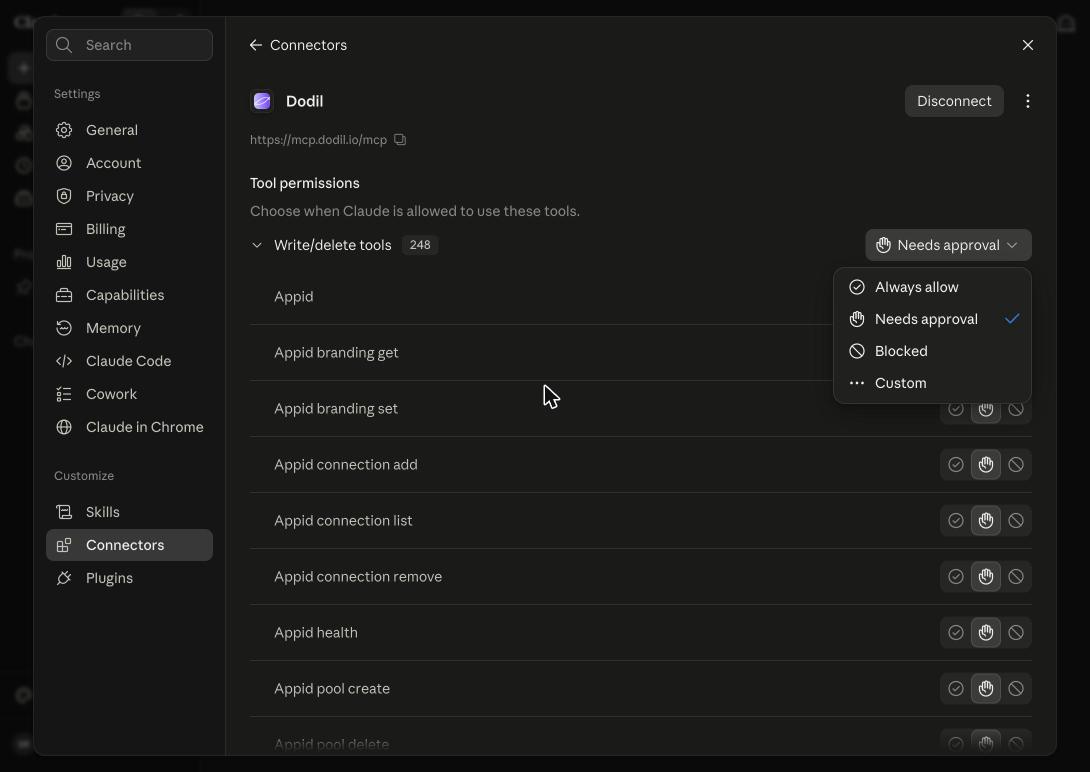Click the Capabilities briefcase icon
The height and width of the screenshot is (772, 1090).
pyautogui.click(x=64, y=295)
